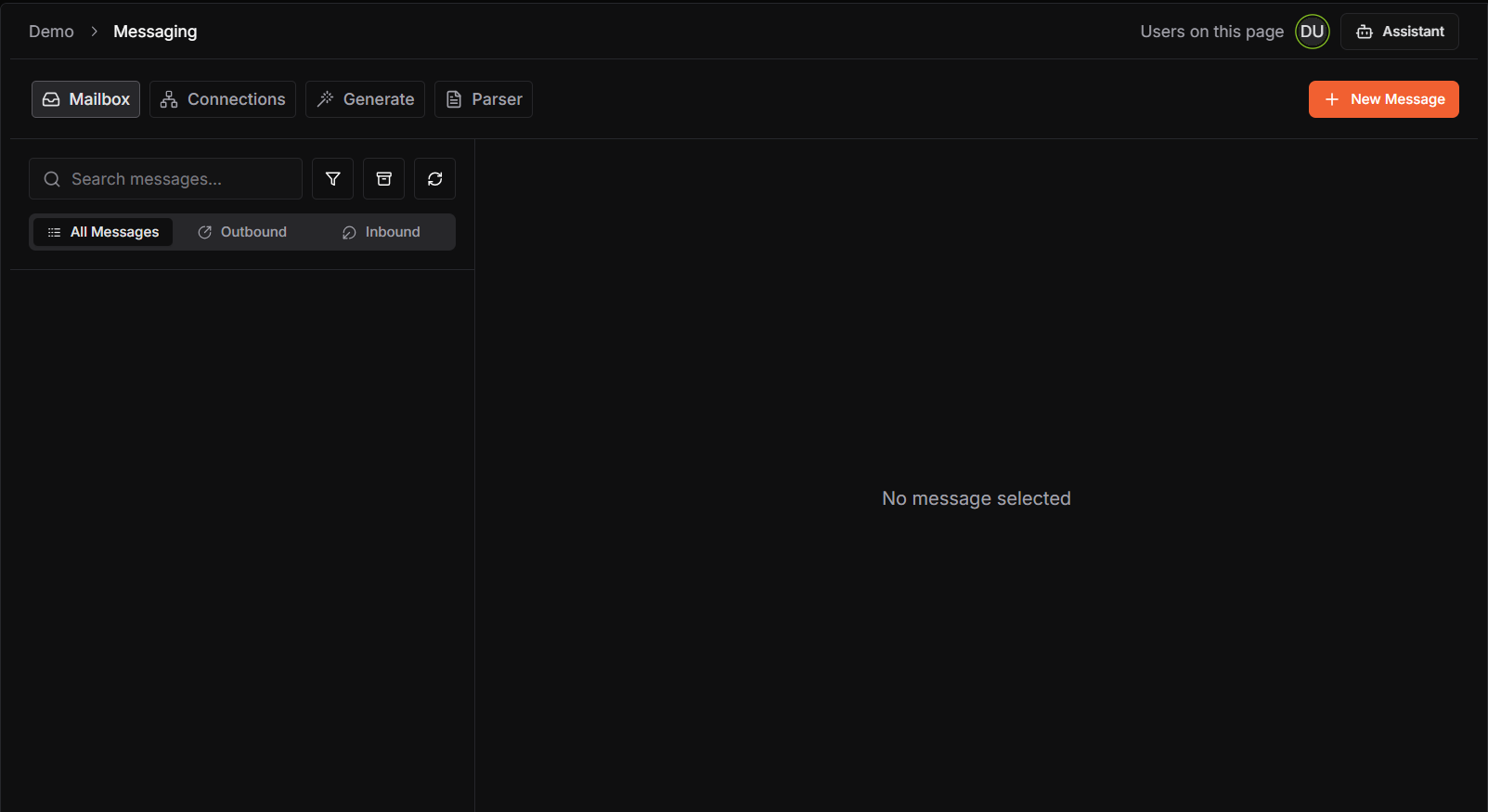Image resolution: width=1488 pixels, height=812 pixels.
Task: Open the Assistant panel
Action: point(1399,32)
